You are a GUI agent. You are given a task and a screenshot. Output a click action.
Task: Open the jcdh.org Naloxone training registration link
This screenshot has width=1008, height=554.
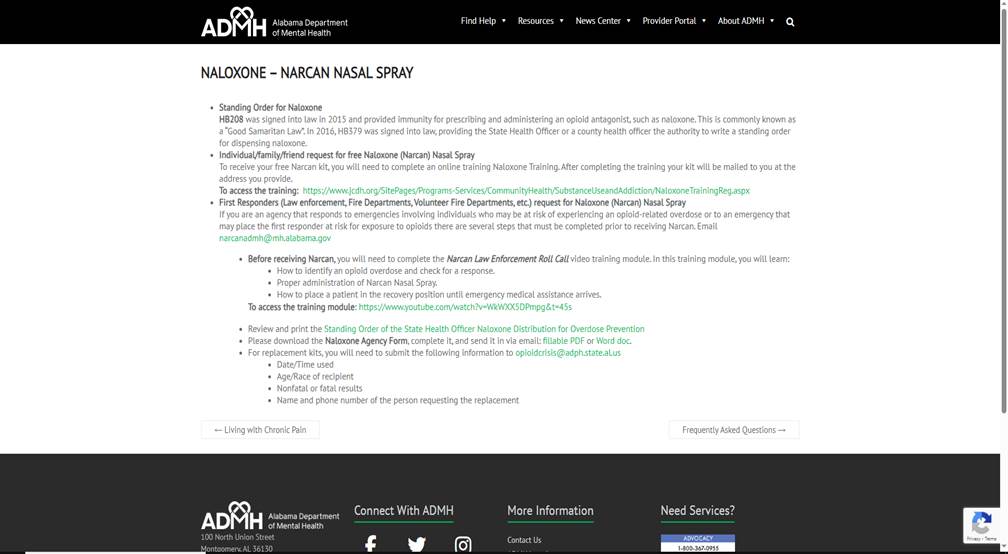(x=526, y=191)
